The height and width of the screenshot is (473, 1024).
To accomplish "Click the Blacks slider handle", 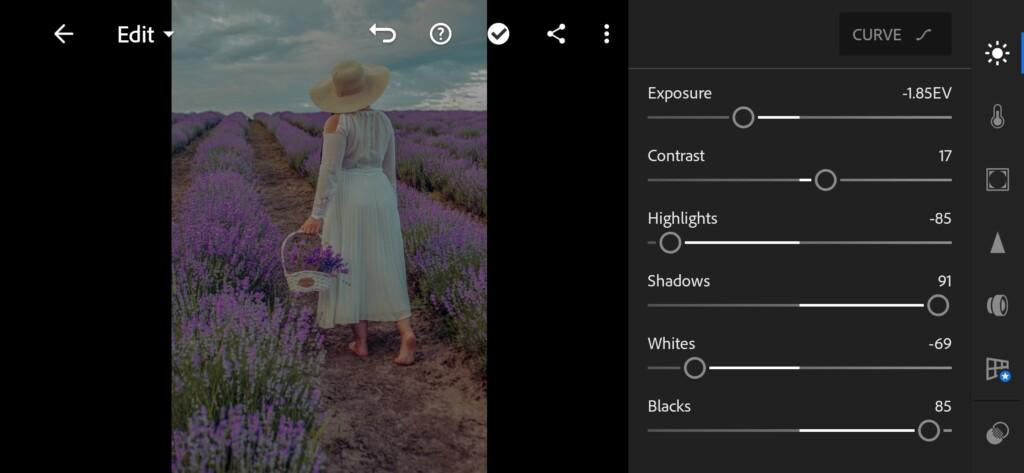I will coord(929,431).
